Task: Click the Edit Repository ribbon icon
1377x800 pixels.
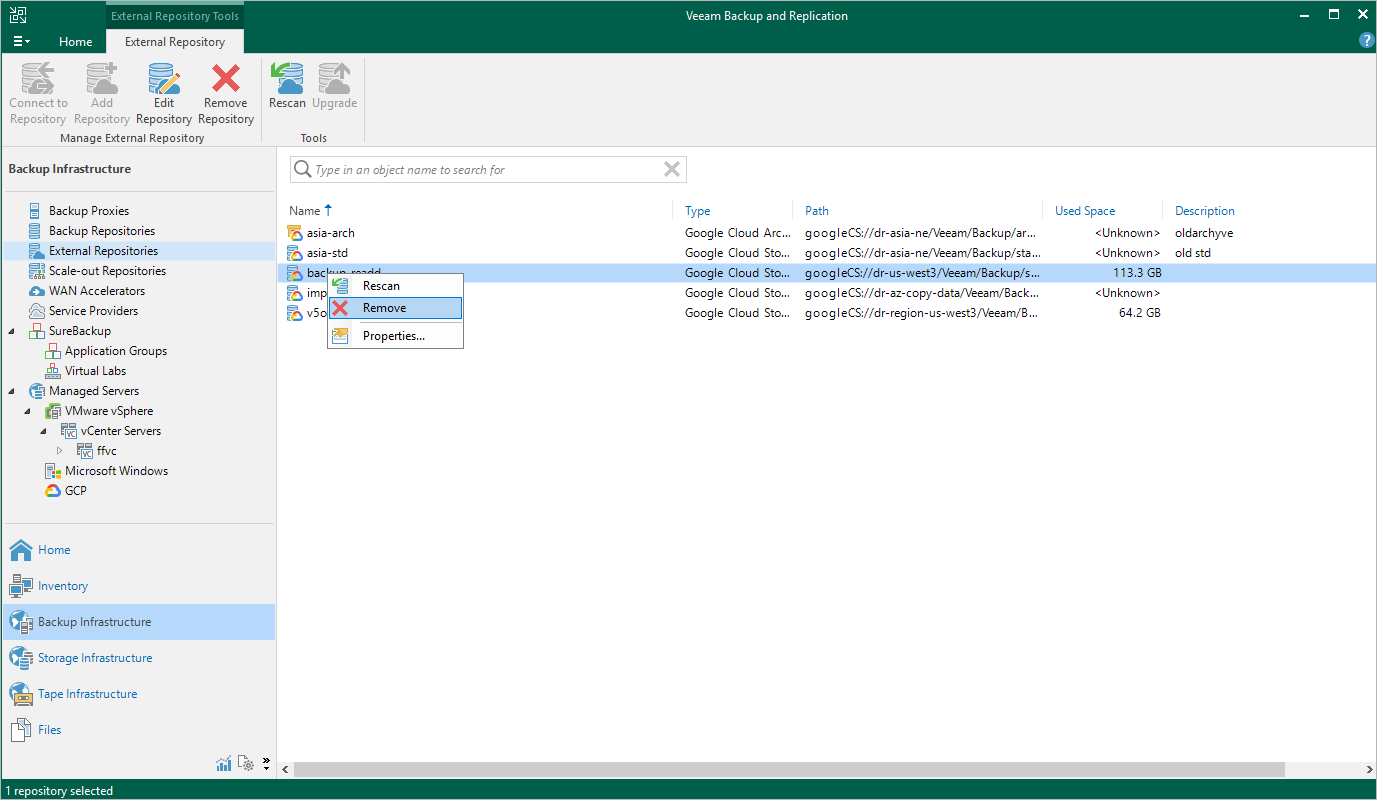Action: pos(164,78)
